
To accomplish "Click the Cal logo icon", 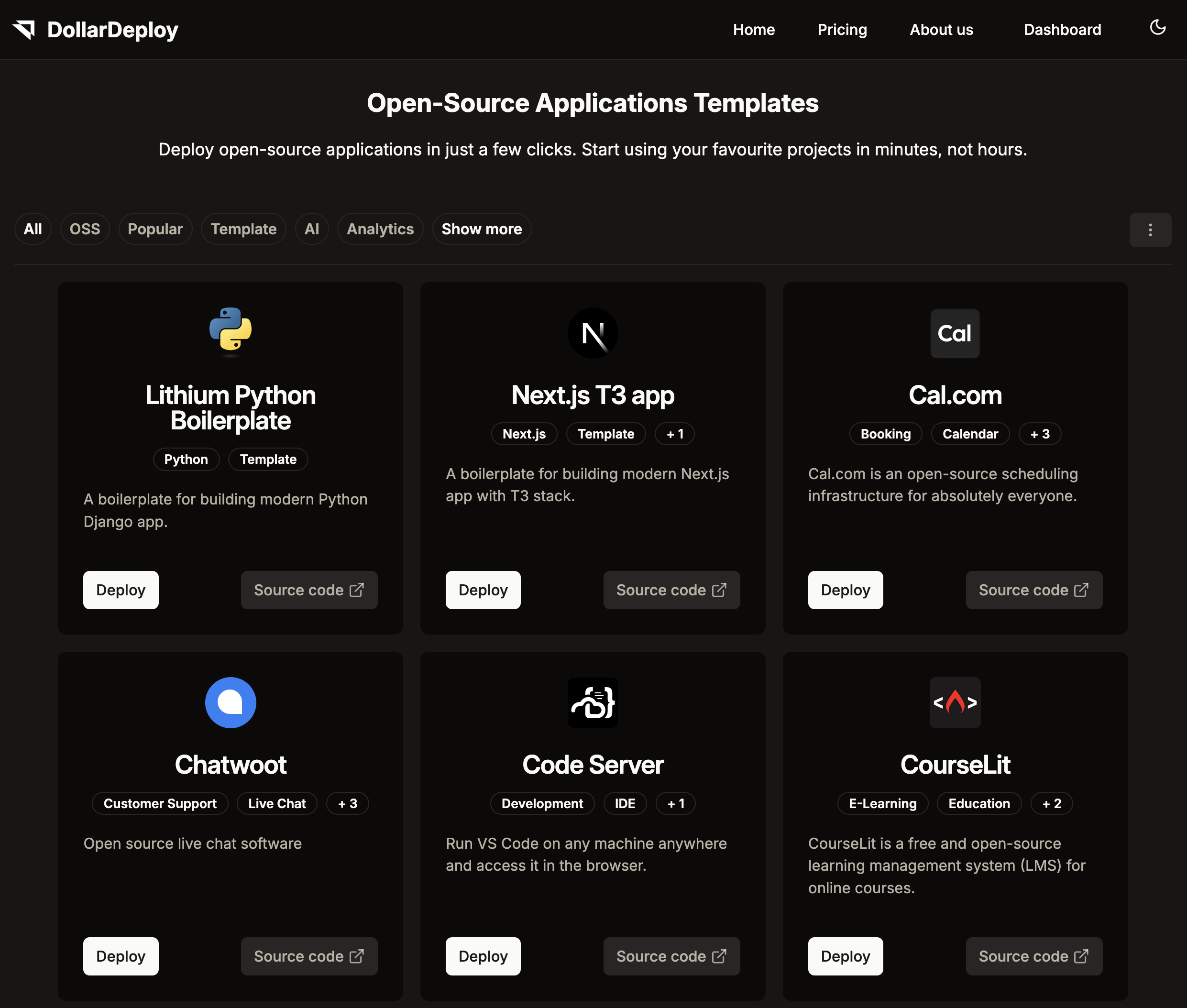I will tap(955, 333).
